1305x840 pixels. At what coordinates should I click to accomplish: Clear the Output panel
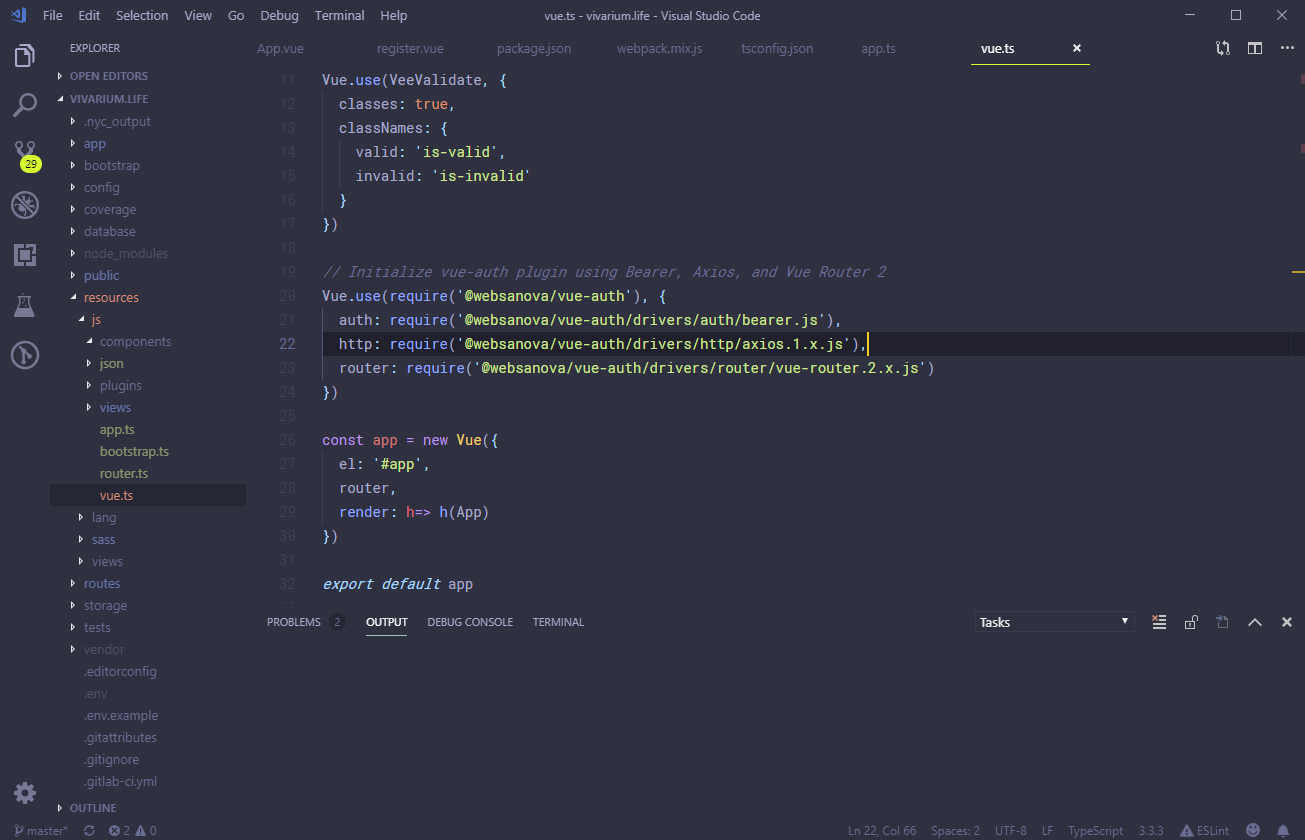point(1159,622)
